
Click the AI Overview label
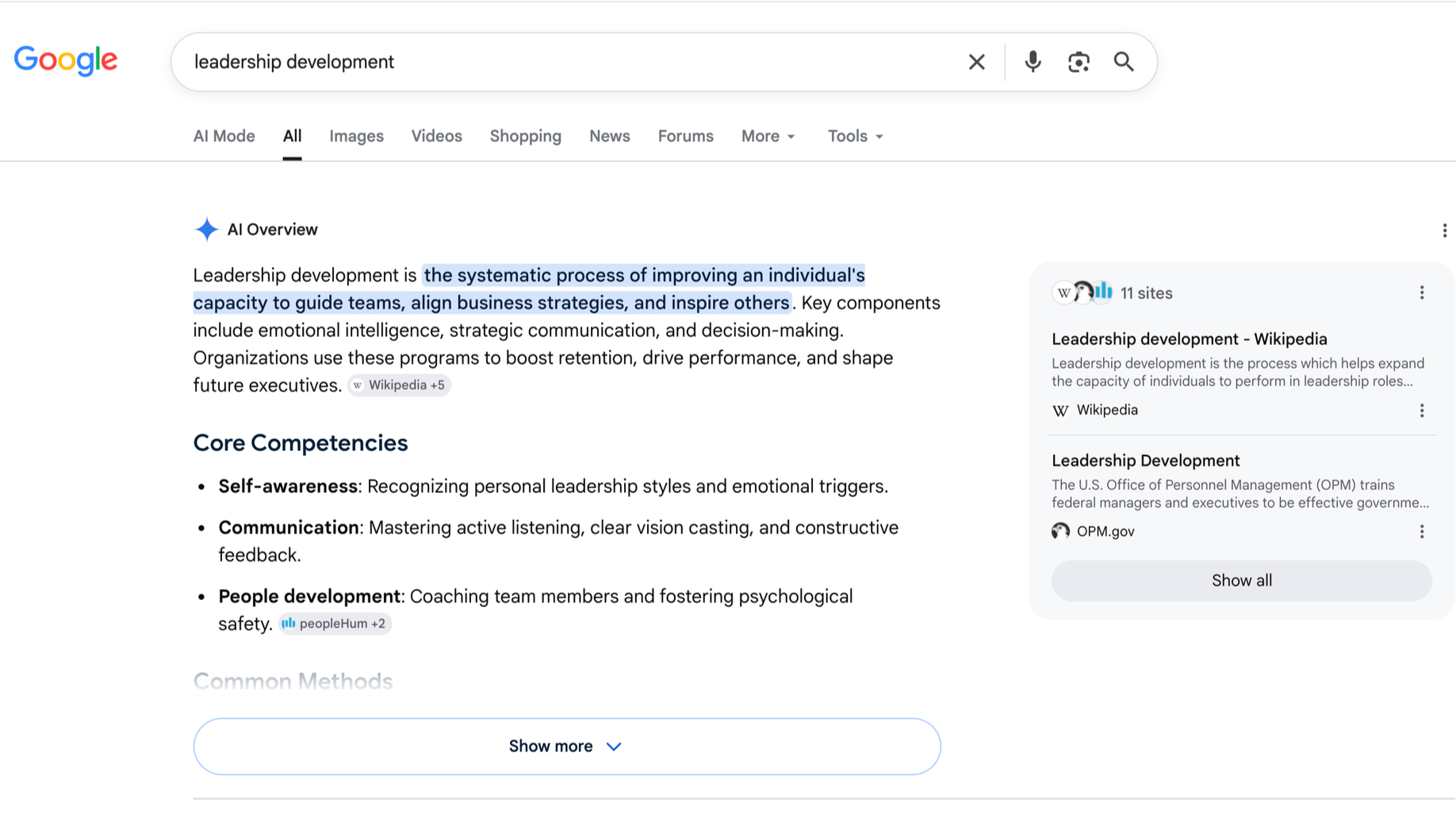tap(272, 230)
